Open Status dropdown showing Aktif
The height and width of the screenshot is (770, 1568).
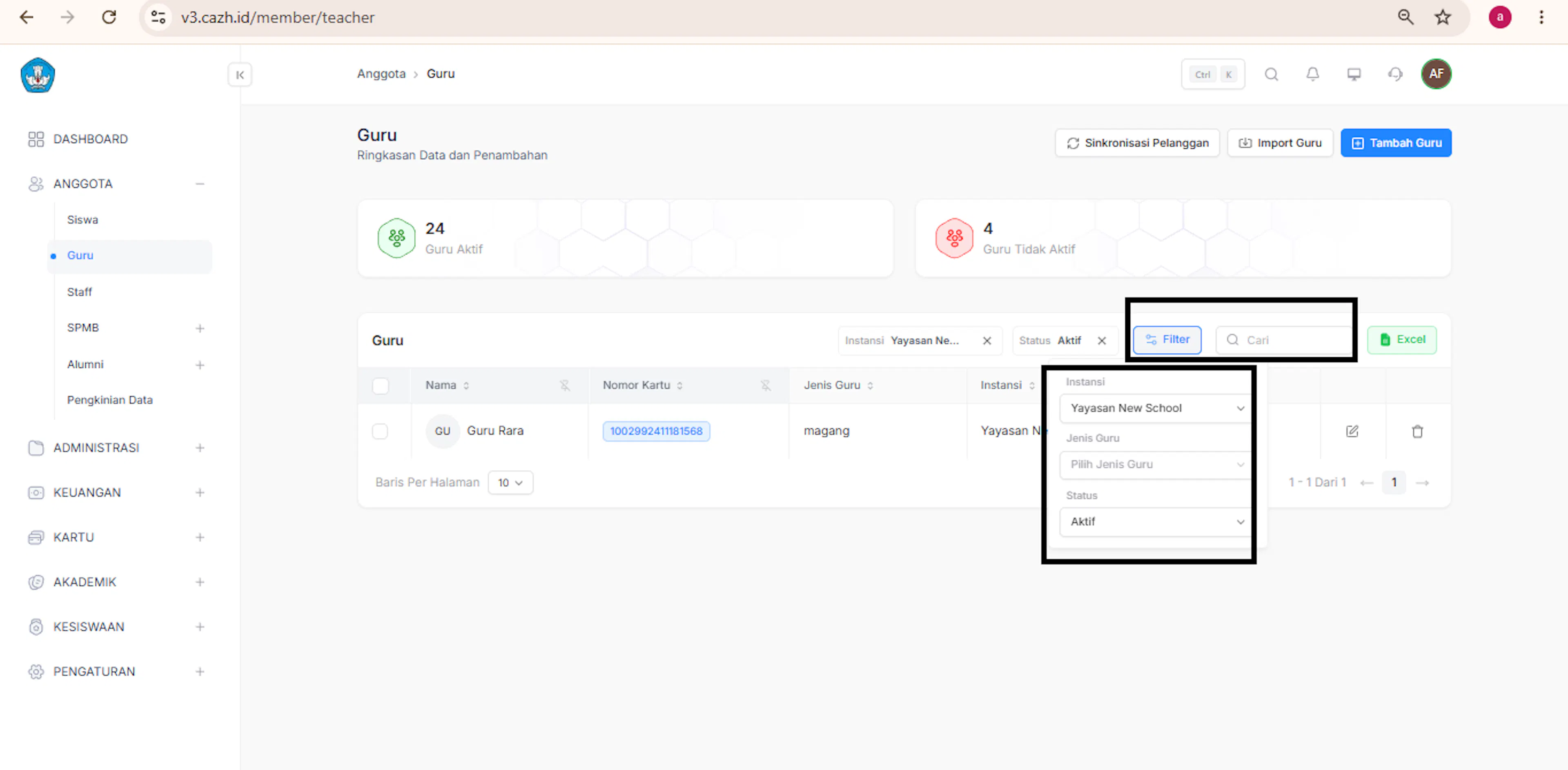pyautogui.click(x=1156, y=522)
